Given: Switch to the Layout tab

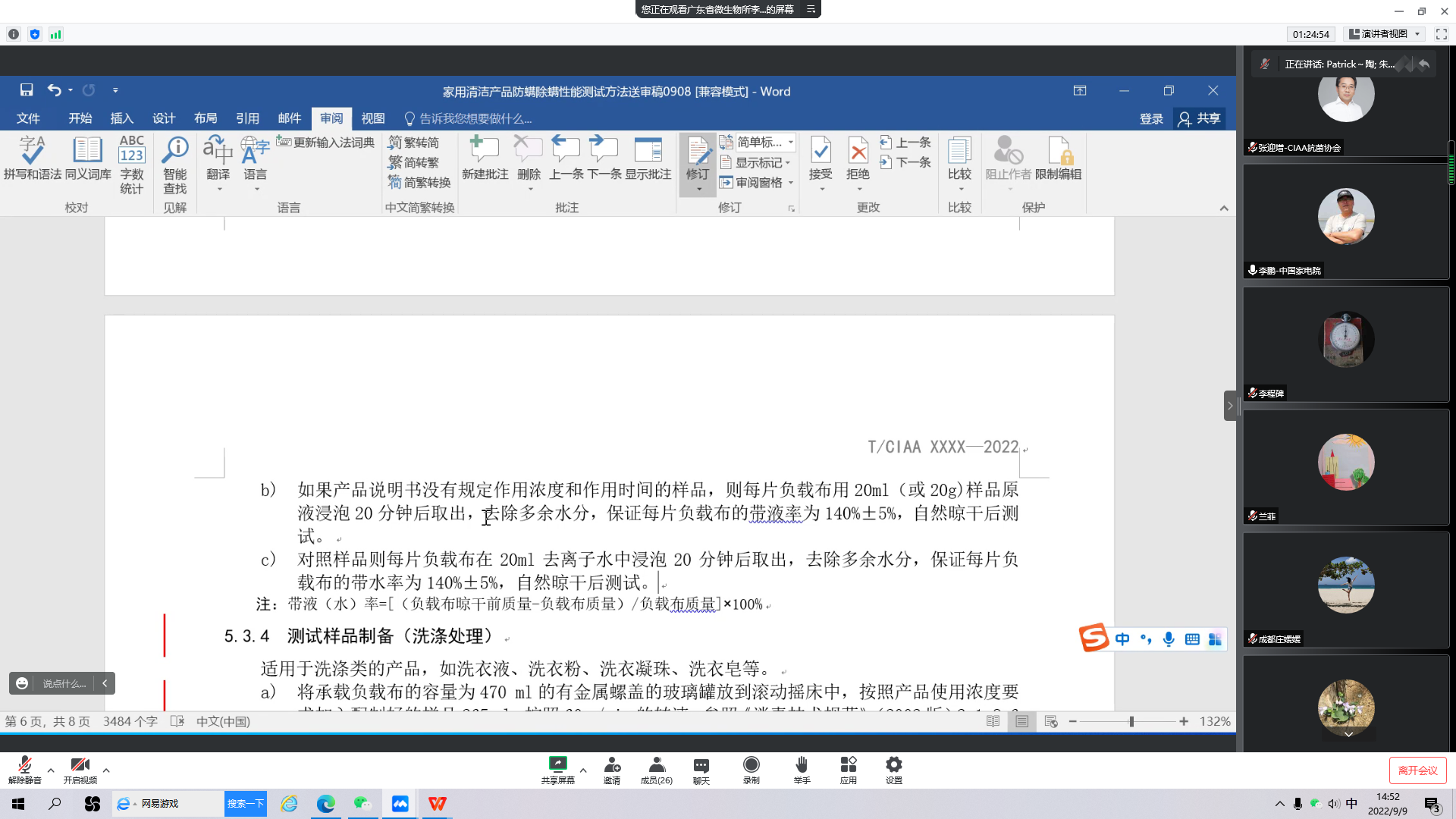Looking at the screenshot, I should pyautogui.click(x=206, y=118).
